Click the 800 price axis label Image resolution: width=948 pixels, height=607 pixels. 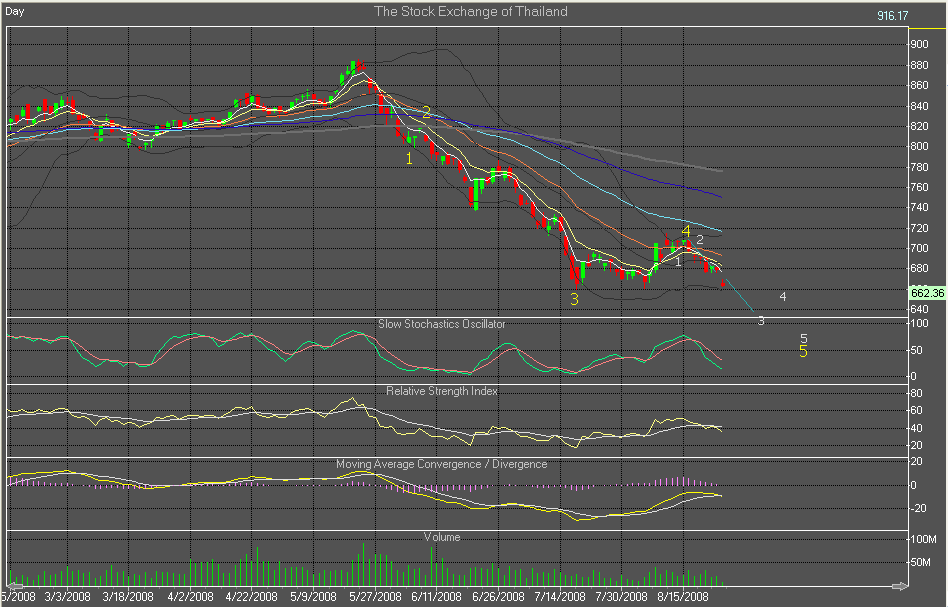pyautogui.click(x=920, y=146)
